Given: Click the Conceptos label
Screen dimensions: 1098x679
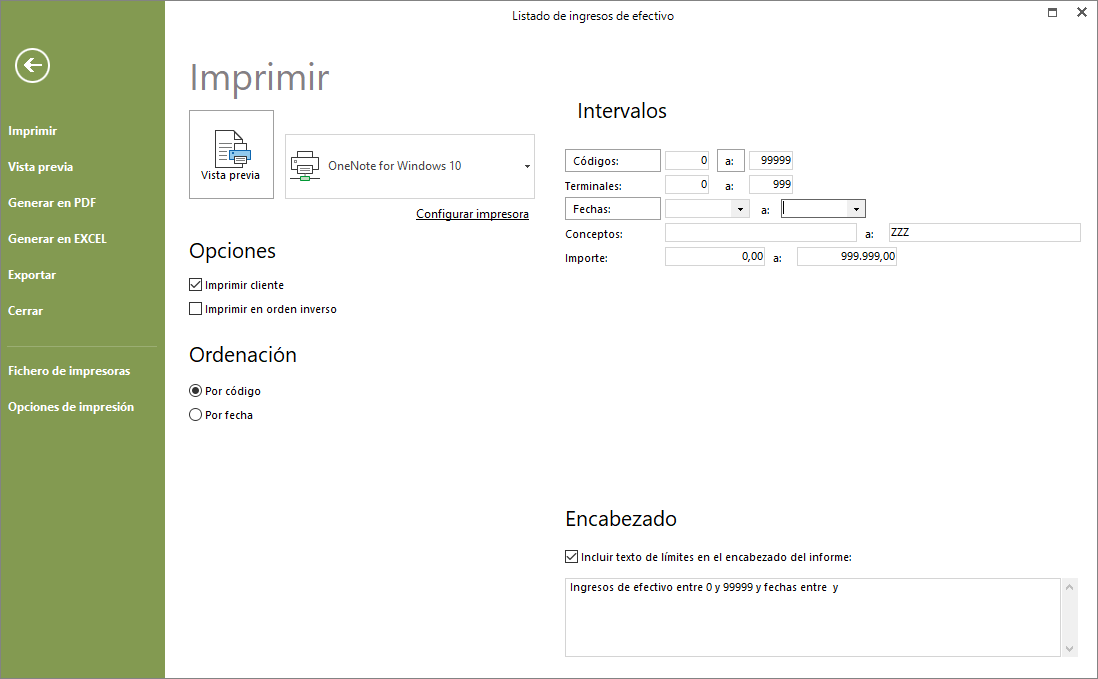Looking at the screenshot, I should pos(594,234).
